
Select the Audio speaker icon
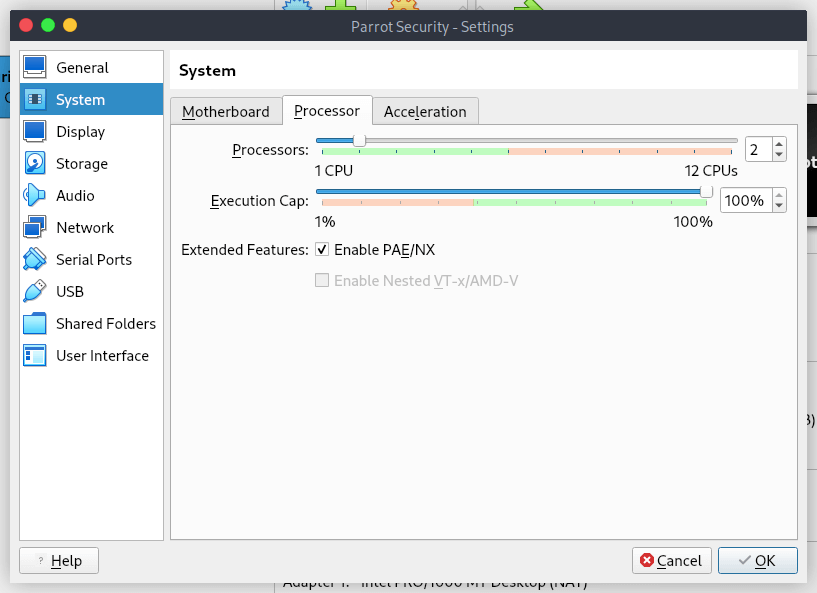[35, 196]
